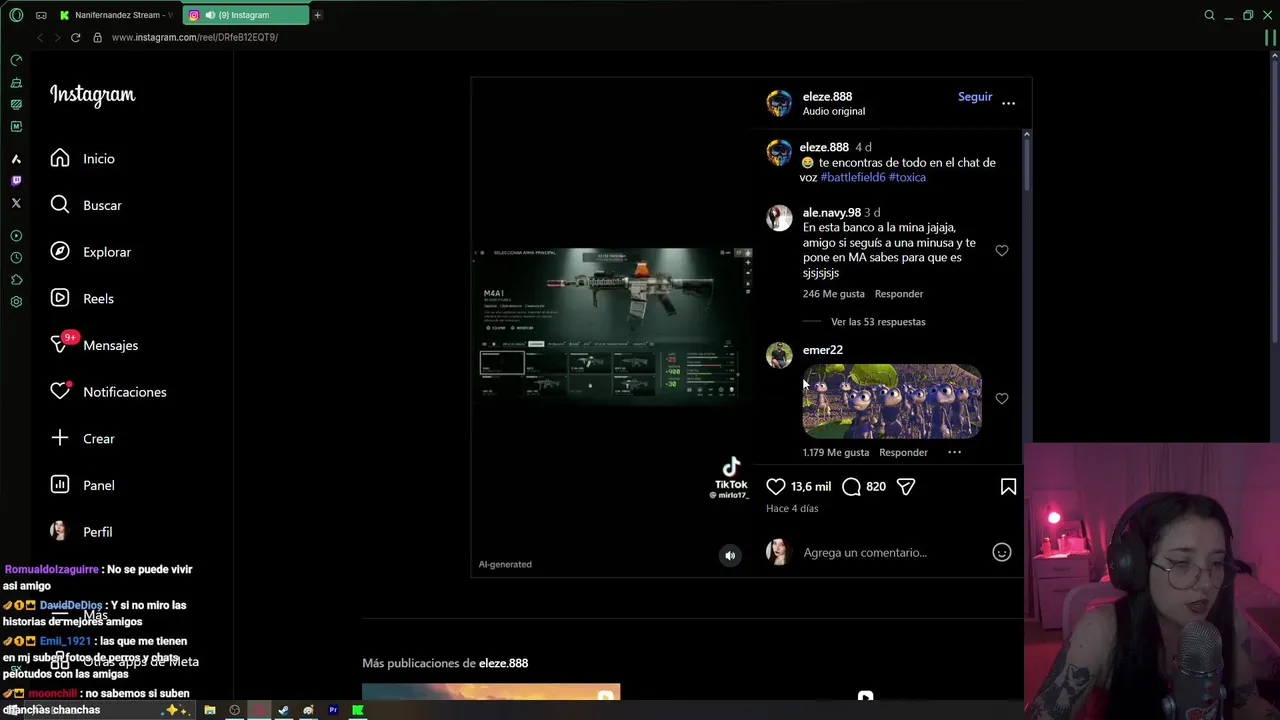Click emer22's ants GIF image
This screenshot has height=720, width=1280.
pyautogui.click(x=892, y=401)
